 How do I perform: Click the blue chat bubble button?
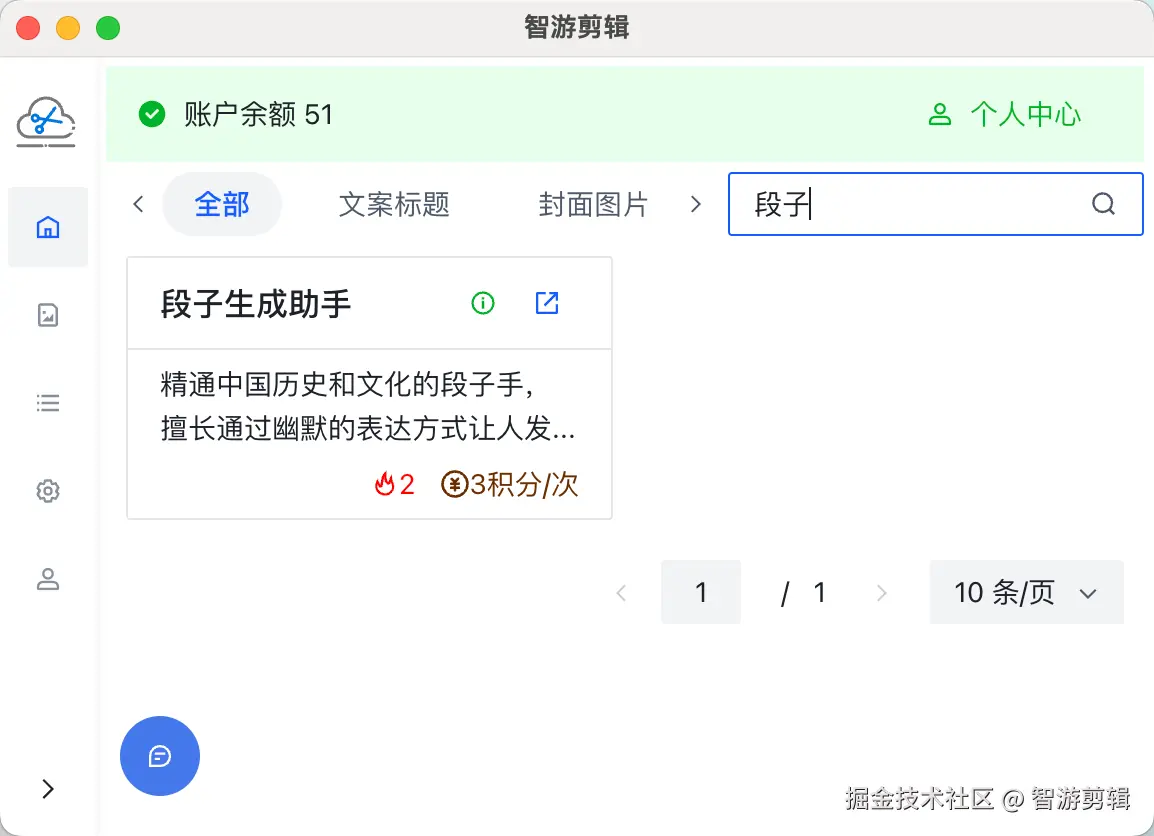pyautogui.click(x=160, y=756)
